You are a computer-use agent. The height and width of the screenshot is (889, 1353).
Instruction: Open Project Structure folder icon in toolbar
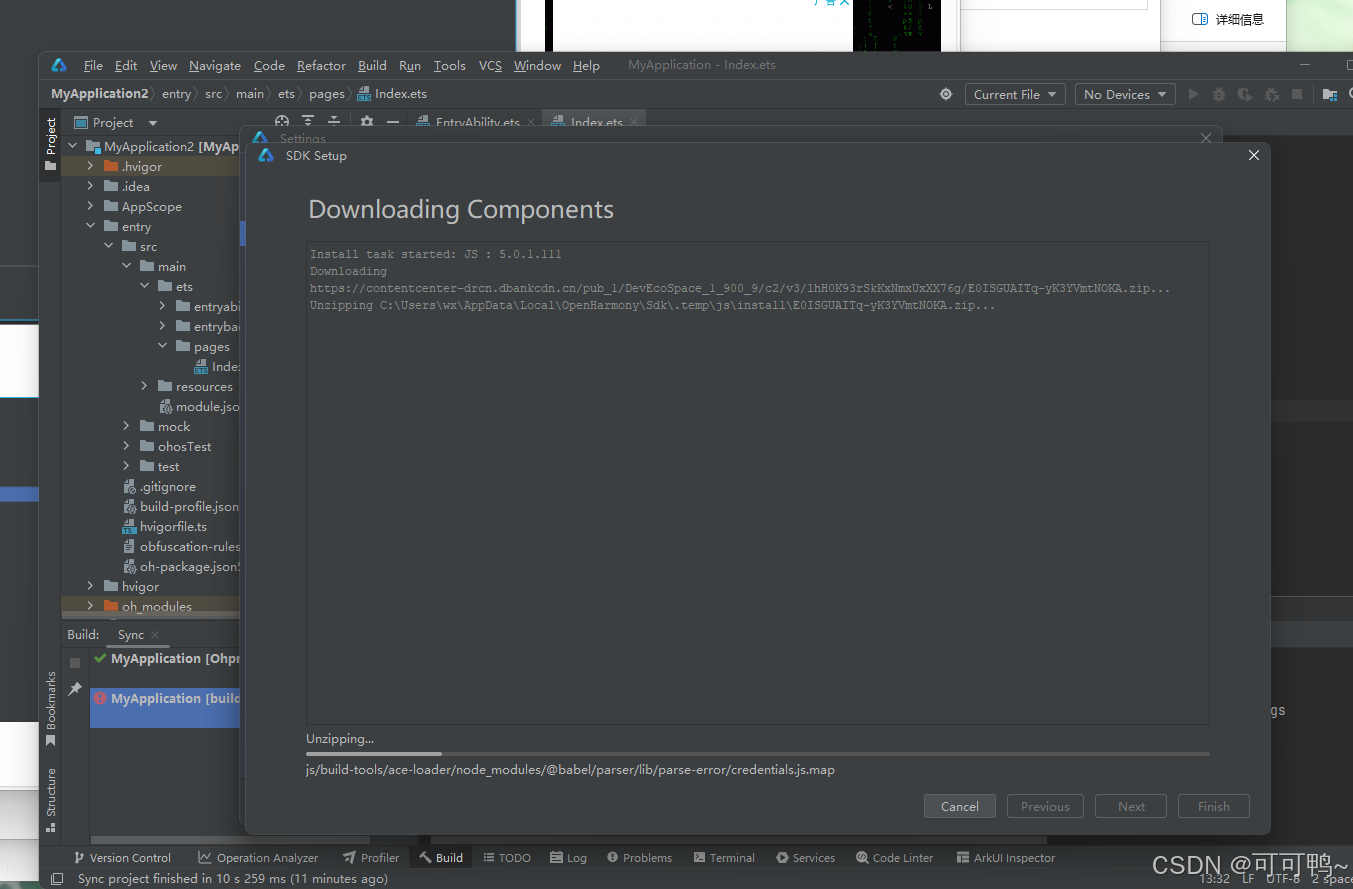click(1330, 94)
